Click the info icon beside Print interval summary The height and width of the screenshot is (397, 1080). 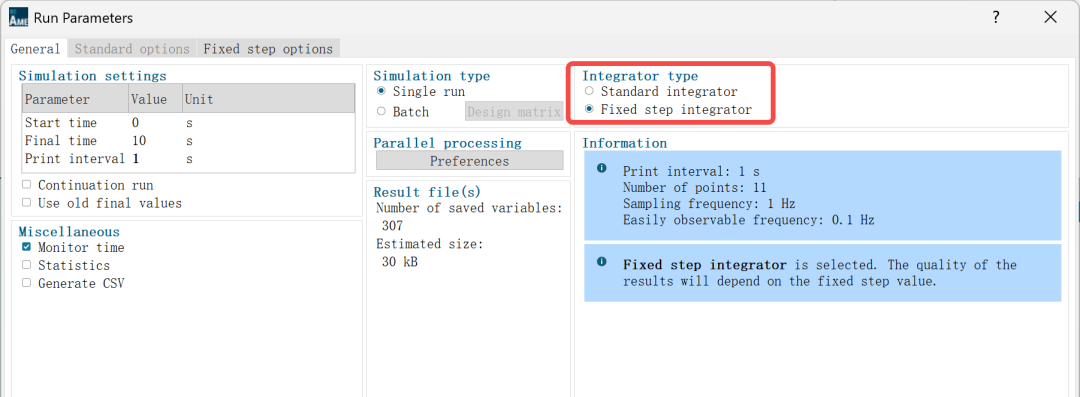[x=602, y=168]
